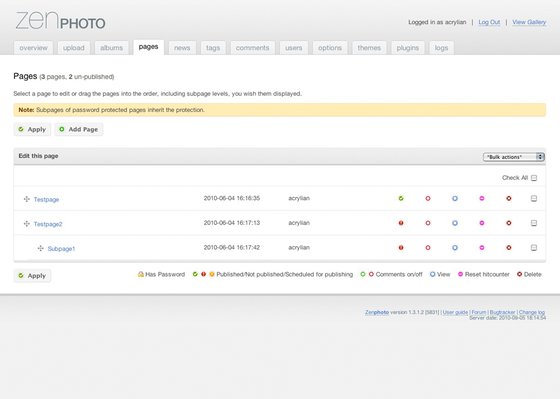Click author acrylian in Testpage row
The width and height of the screenshot is (560, 399).
click(x=299, y=198)
